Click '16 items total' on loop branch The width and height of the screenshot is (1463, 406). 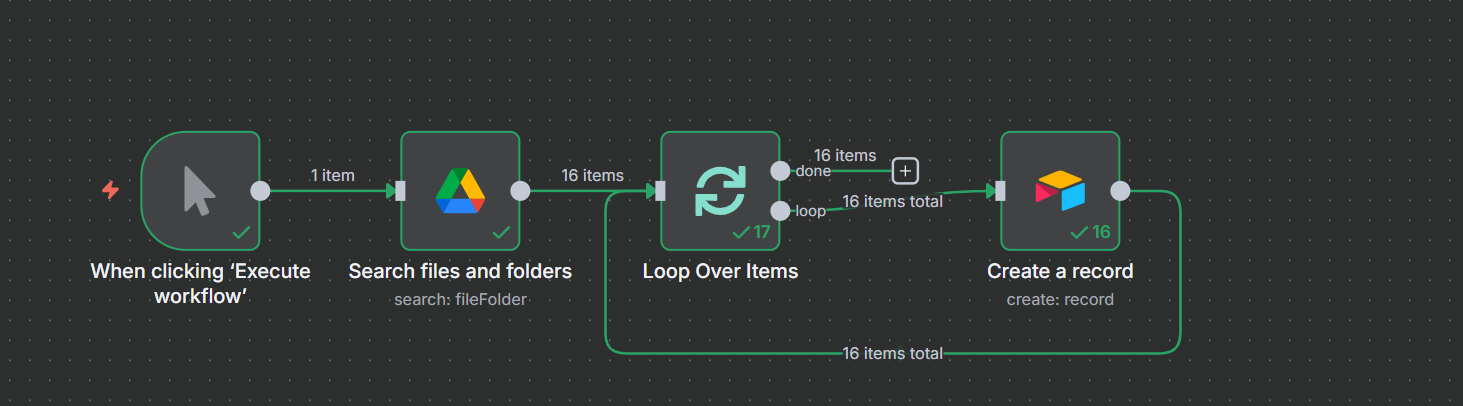(893, 201)
